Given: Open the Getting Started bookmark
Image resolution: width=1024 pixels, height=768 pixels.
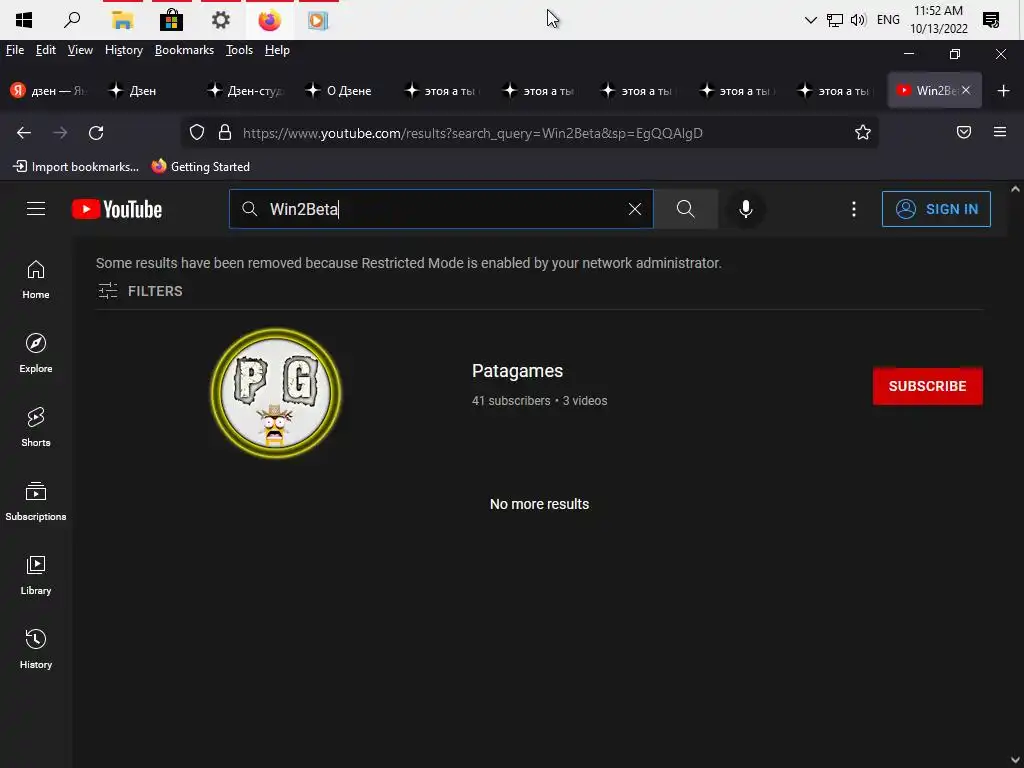Looking at the screenshot, I should pos(200,167).
